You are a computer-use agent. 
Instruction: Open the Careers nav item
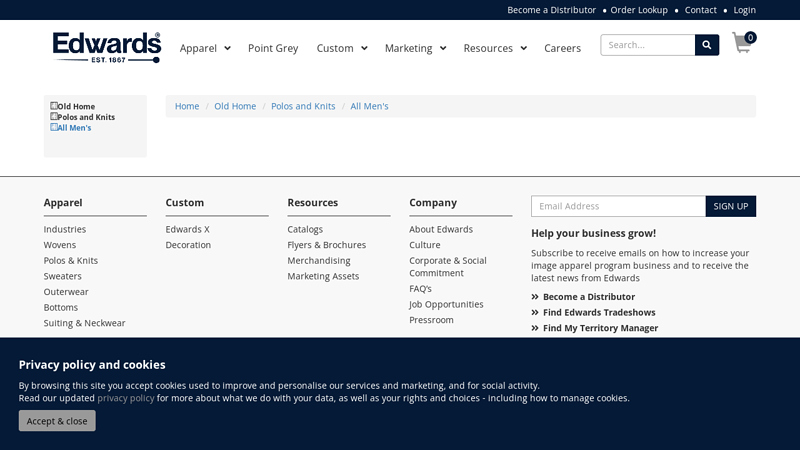pyautogui.click(x=562, y=48)
